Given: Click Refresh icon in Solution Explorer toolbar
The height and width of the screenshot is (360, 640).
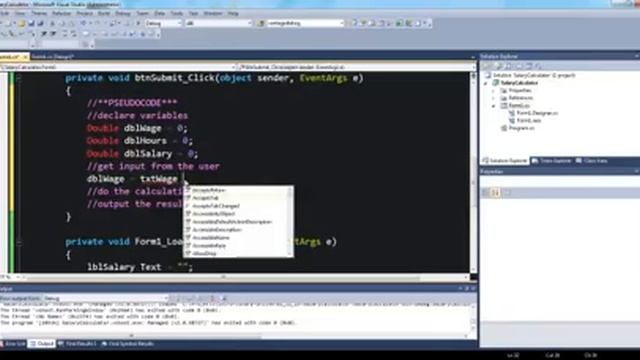Looking at the screenshot, I should click(509, 66).
